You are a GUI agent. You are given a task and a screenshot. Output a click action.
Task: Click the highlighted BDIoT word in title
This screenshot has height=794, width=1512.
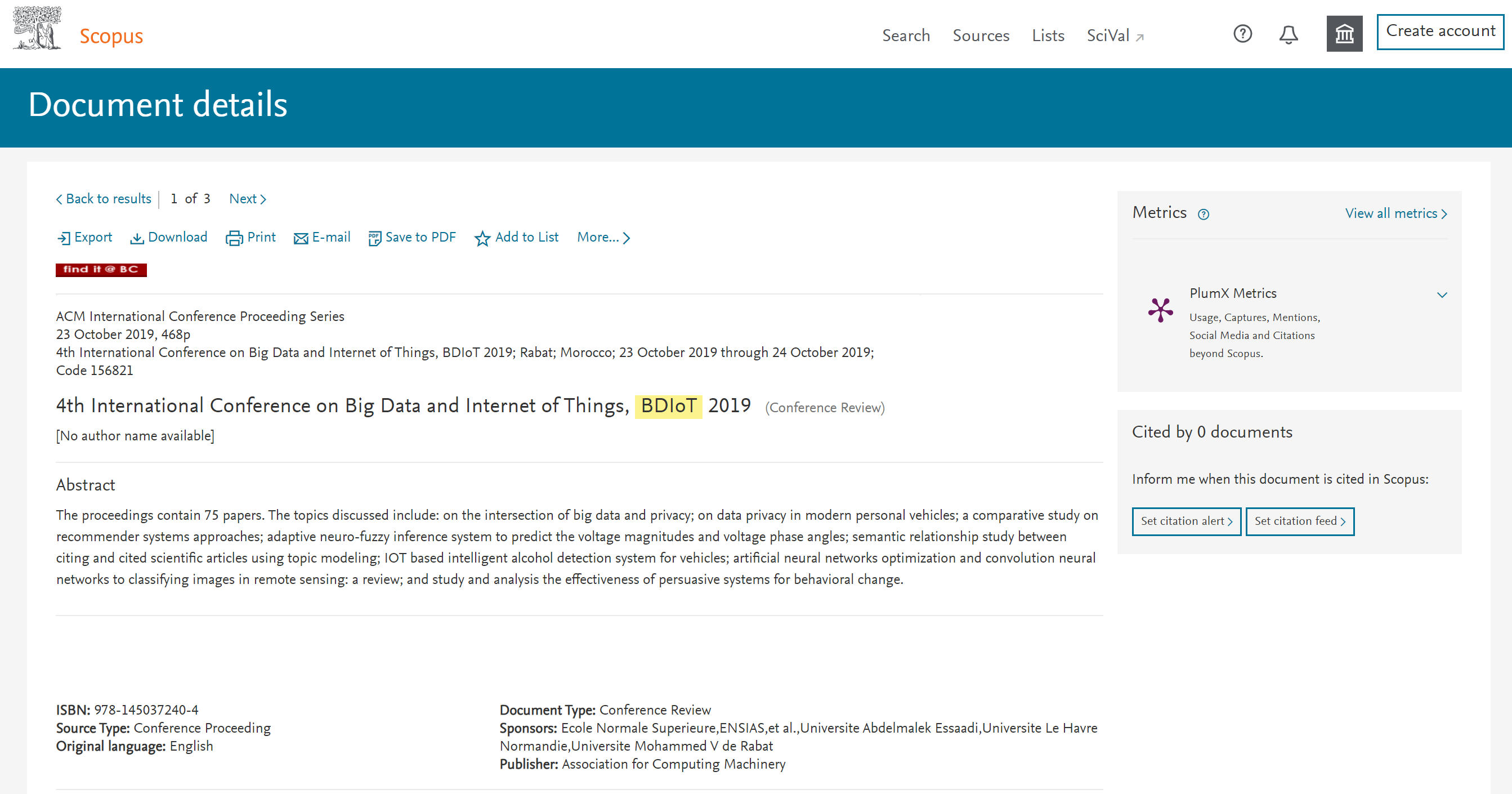pyautogui.click(x=669, y=406)
